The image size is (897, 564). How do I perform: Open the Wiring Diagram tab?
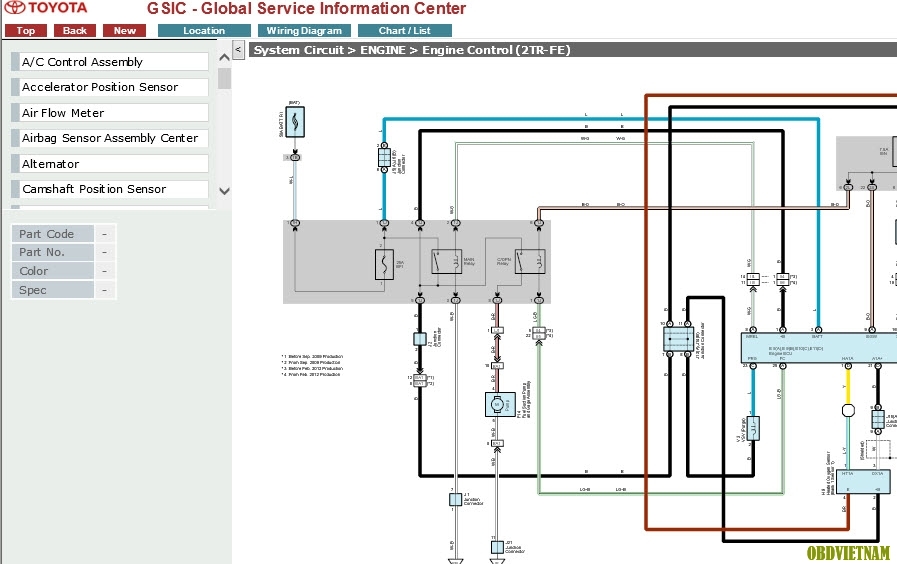click(304, 31)
